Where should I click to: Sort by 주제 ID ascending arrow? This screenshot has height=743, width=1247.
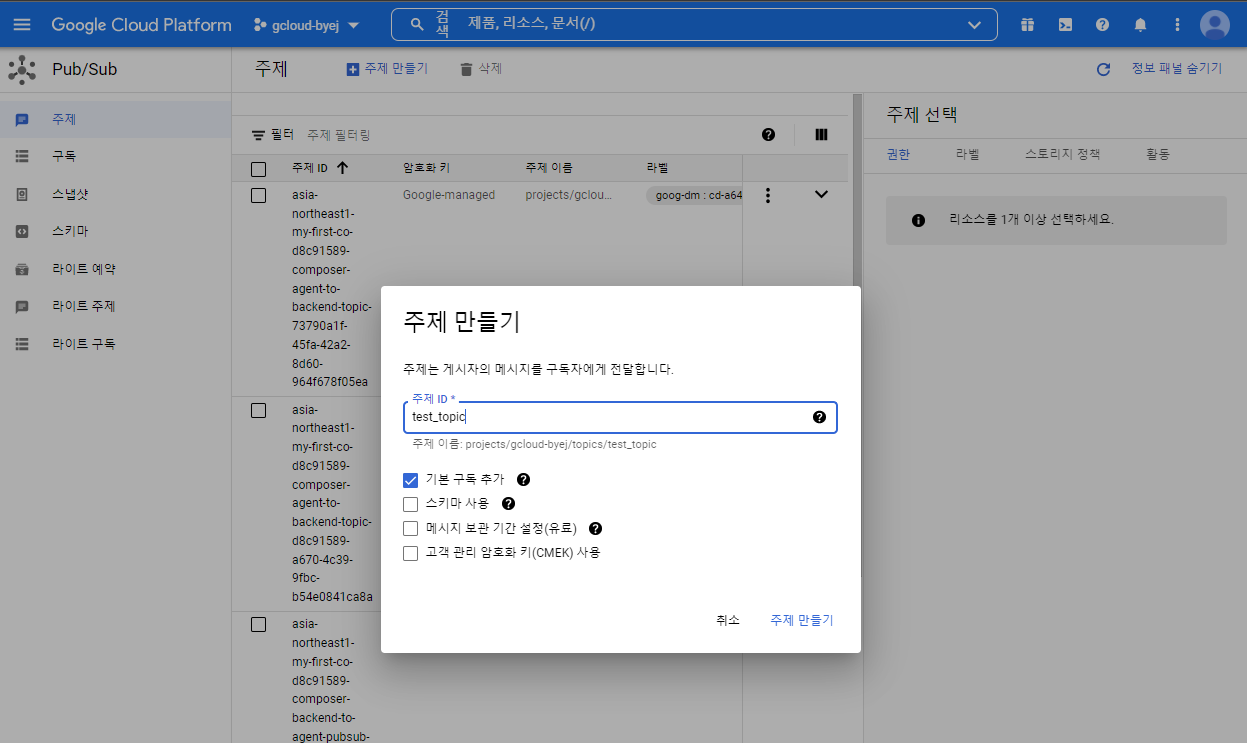(x=343, y=168)
